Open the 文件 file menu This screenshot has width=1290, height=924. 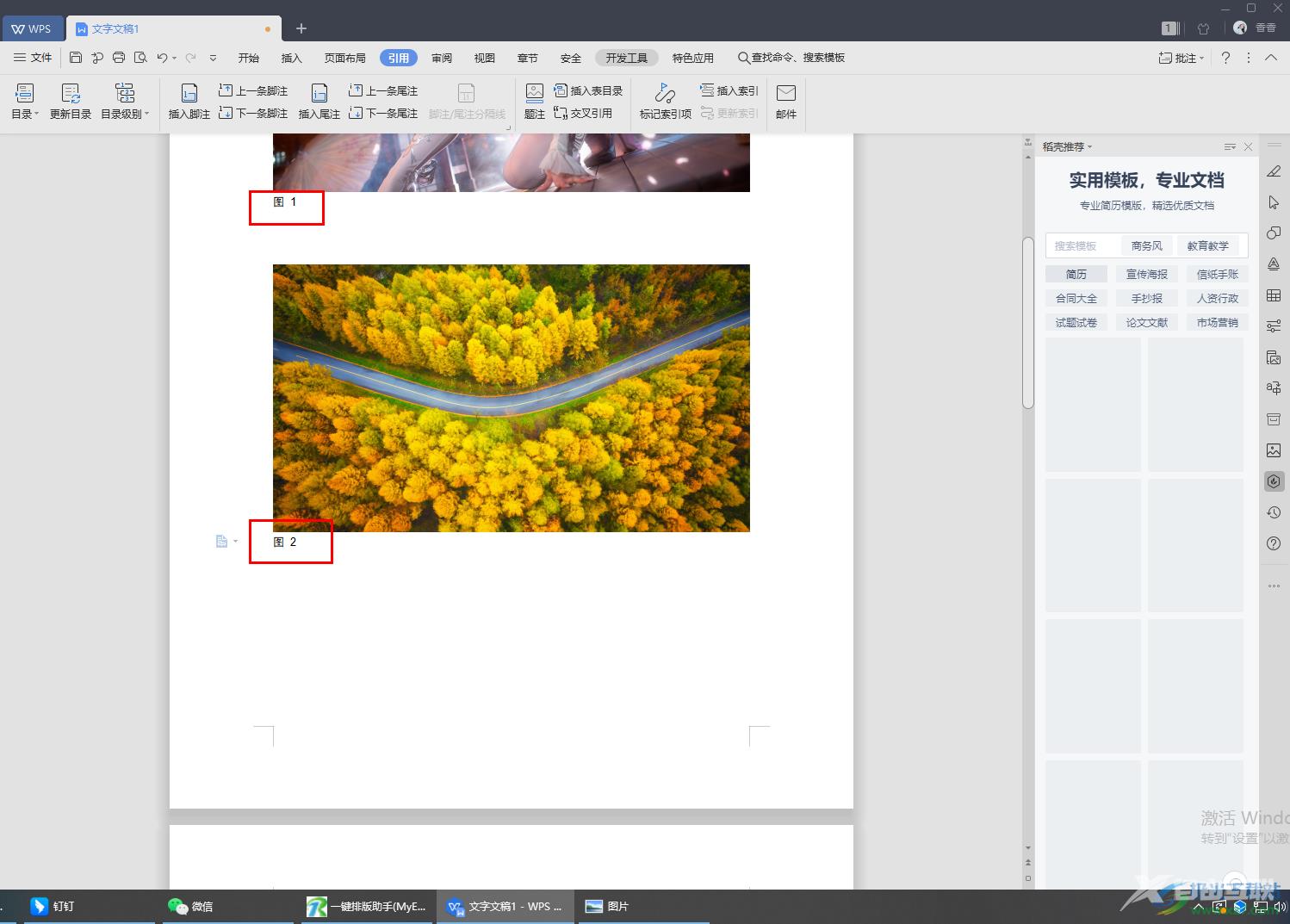pyautogui.click(x=33, y=58)
